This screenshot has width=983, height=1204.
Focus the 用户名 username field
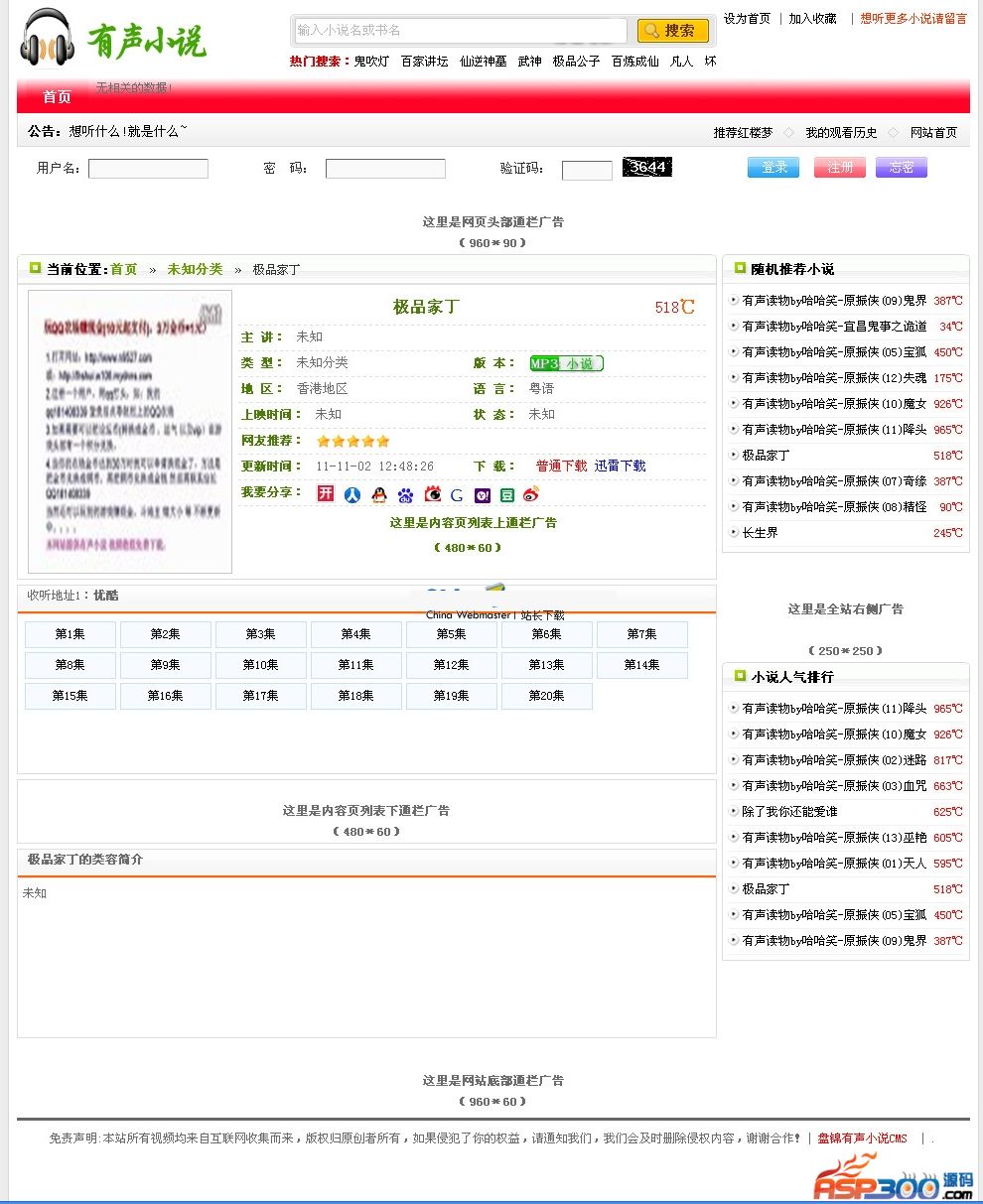pyautogui.click(x=148, y=169)
